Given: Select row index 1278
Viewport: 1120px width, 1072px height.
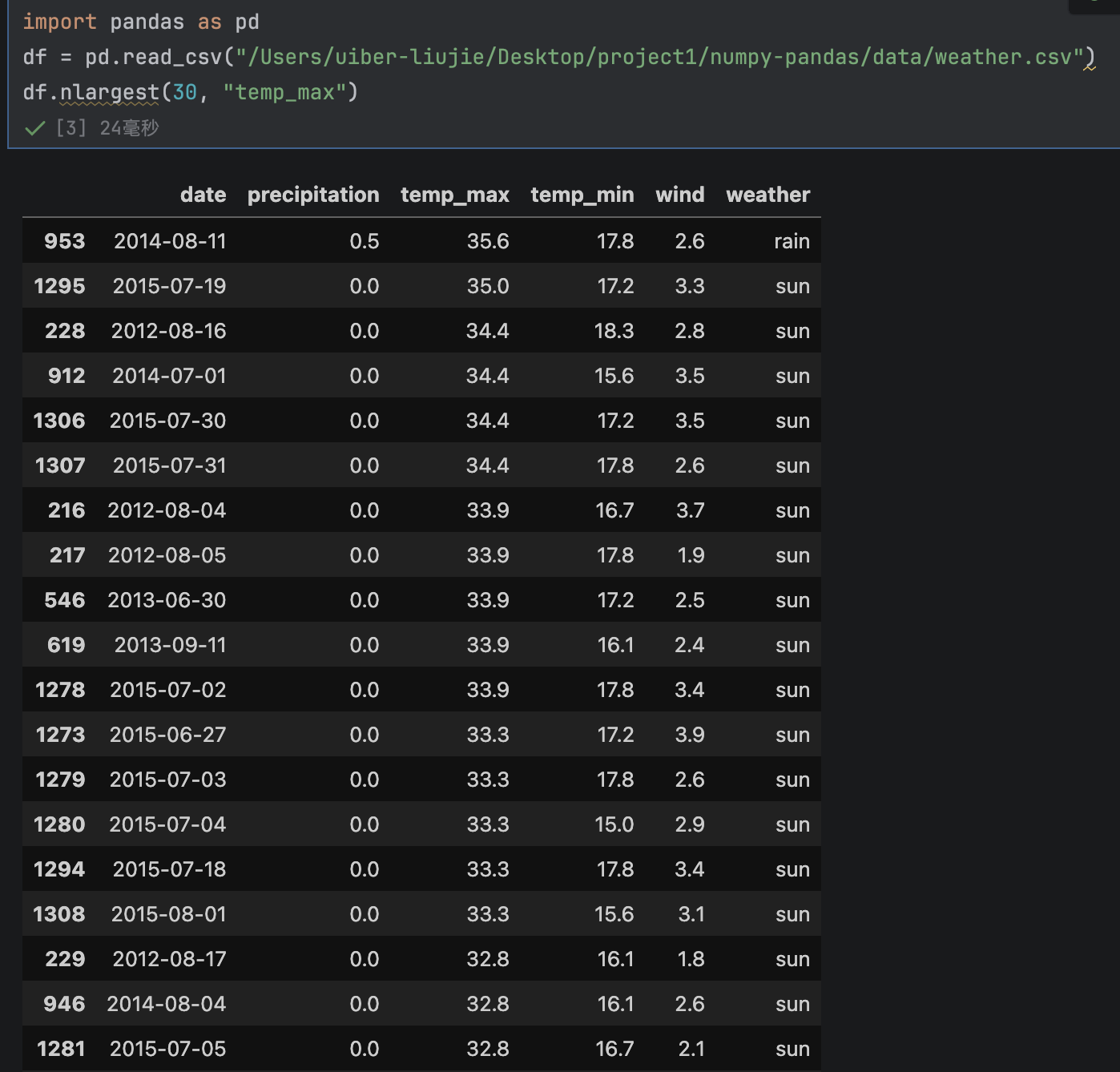Looking at the screenshot, I should click(60, 690).
